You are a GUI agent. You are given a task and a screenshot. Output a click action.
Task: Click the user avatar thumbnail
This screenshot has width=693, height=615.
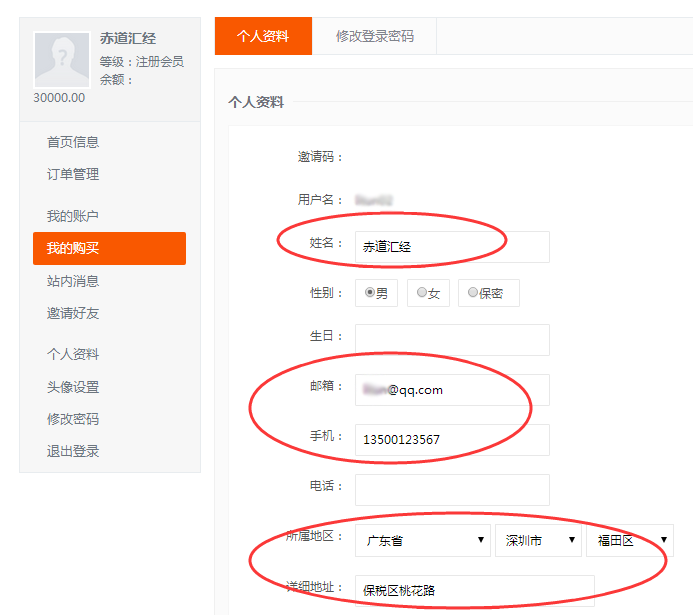[x=61, y=59]
